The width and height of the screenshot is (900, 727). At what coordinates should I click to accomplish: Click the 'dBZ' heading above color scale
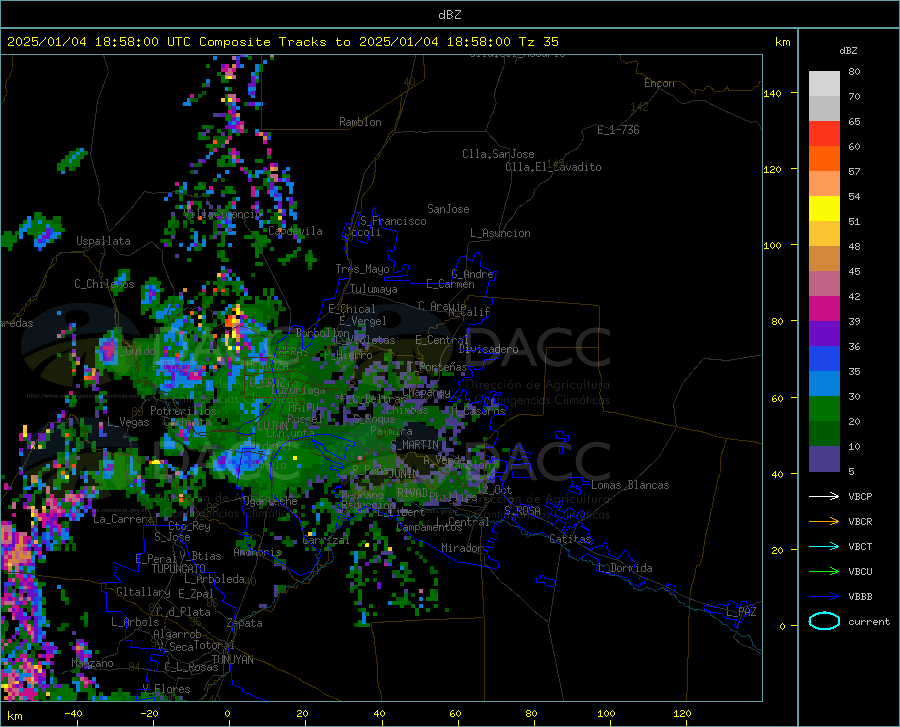pos(848,50)
